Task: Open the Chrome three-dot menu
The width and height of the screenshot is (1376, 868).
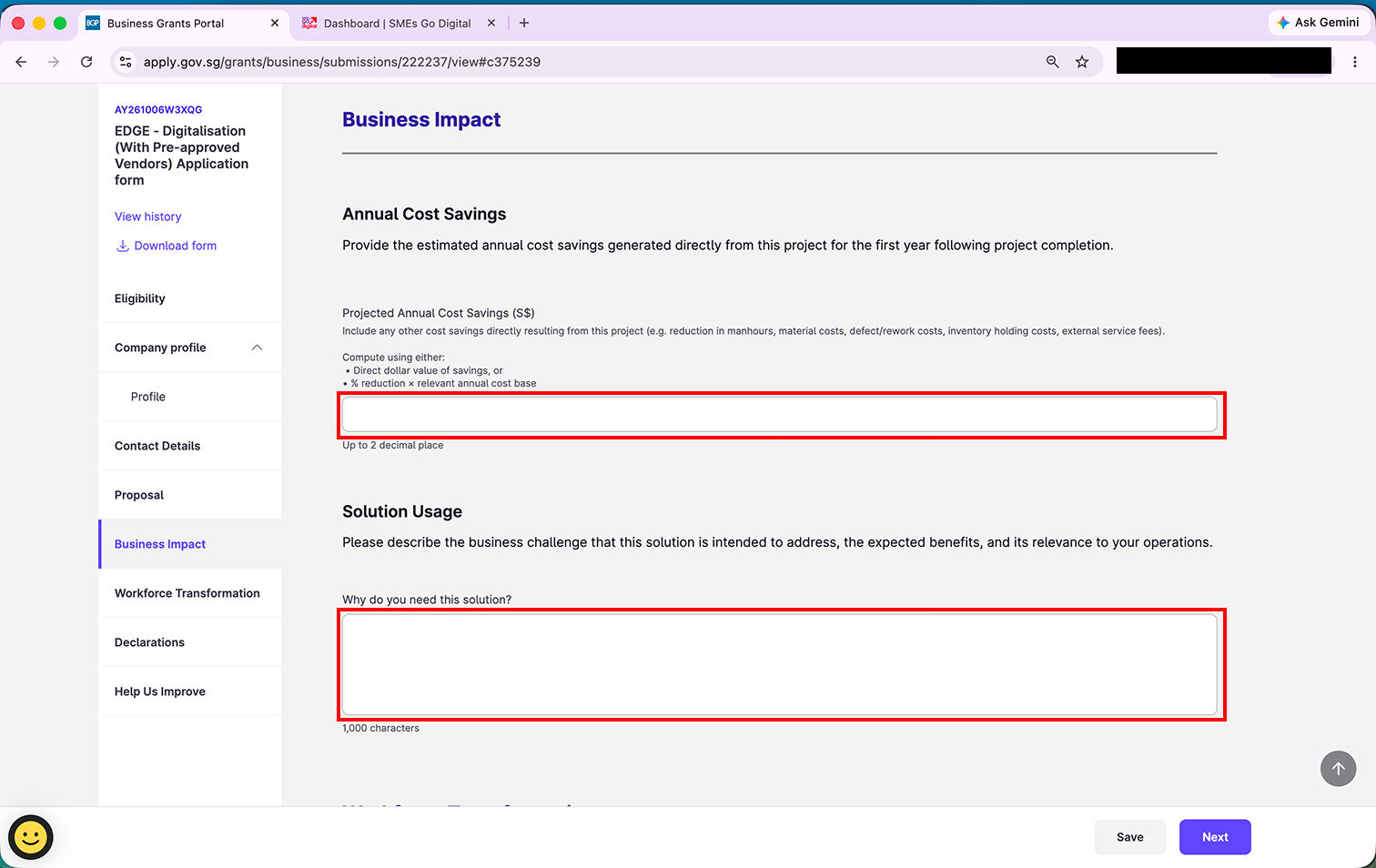Action: 1355,62
